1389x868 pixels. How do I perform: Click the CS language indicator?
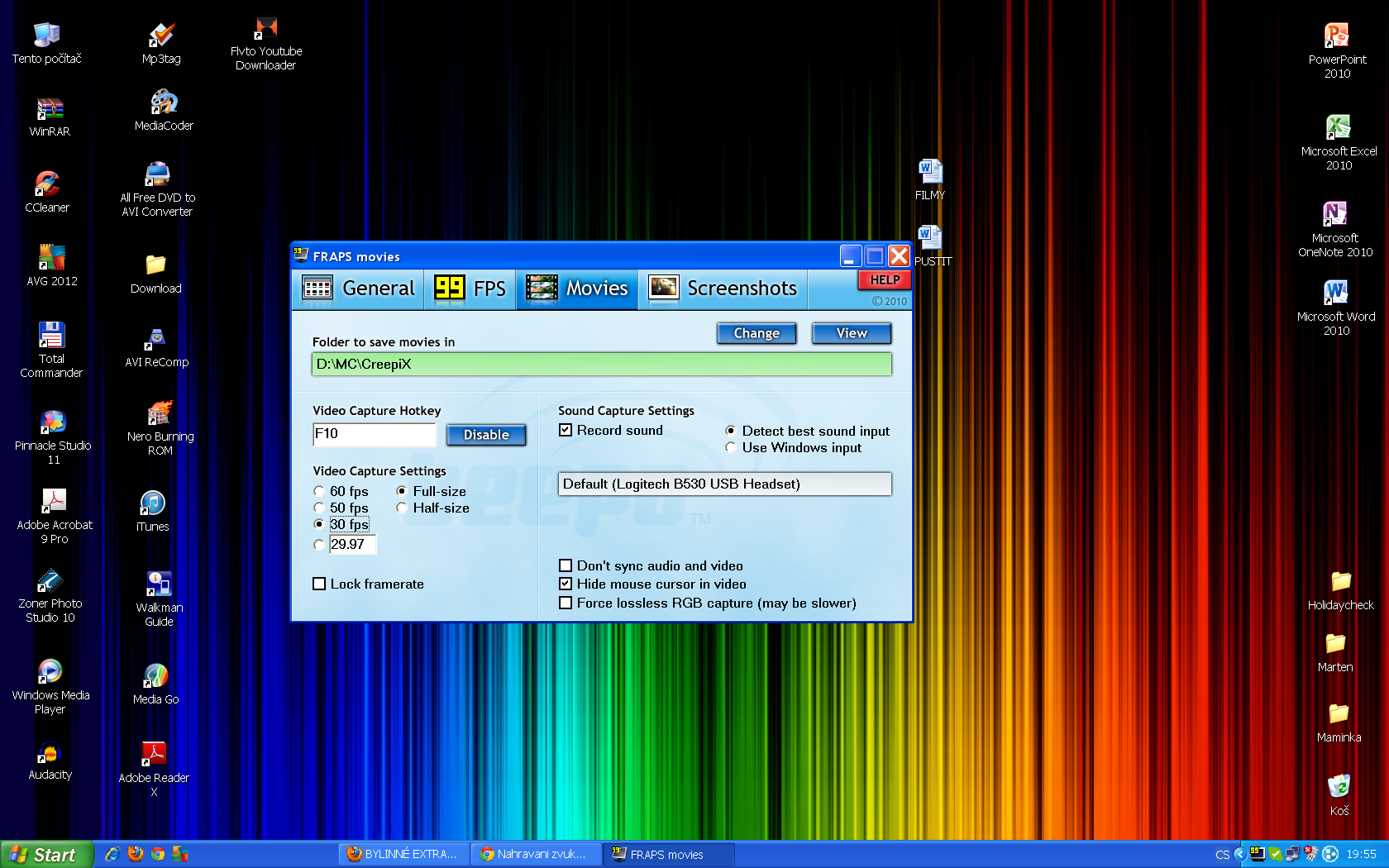(1222, 855)
